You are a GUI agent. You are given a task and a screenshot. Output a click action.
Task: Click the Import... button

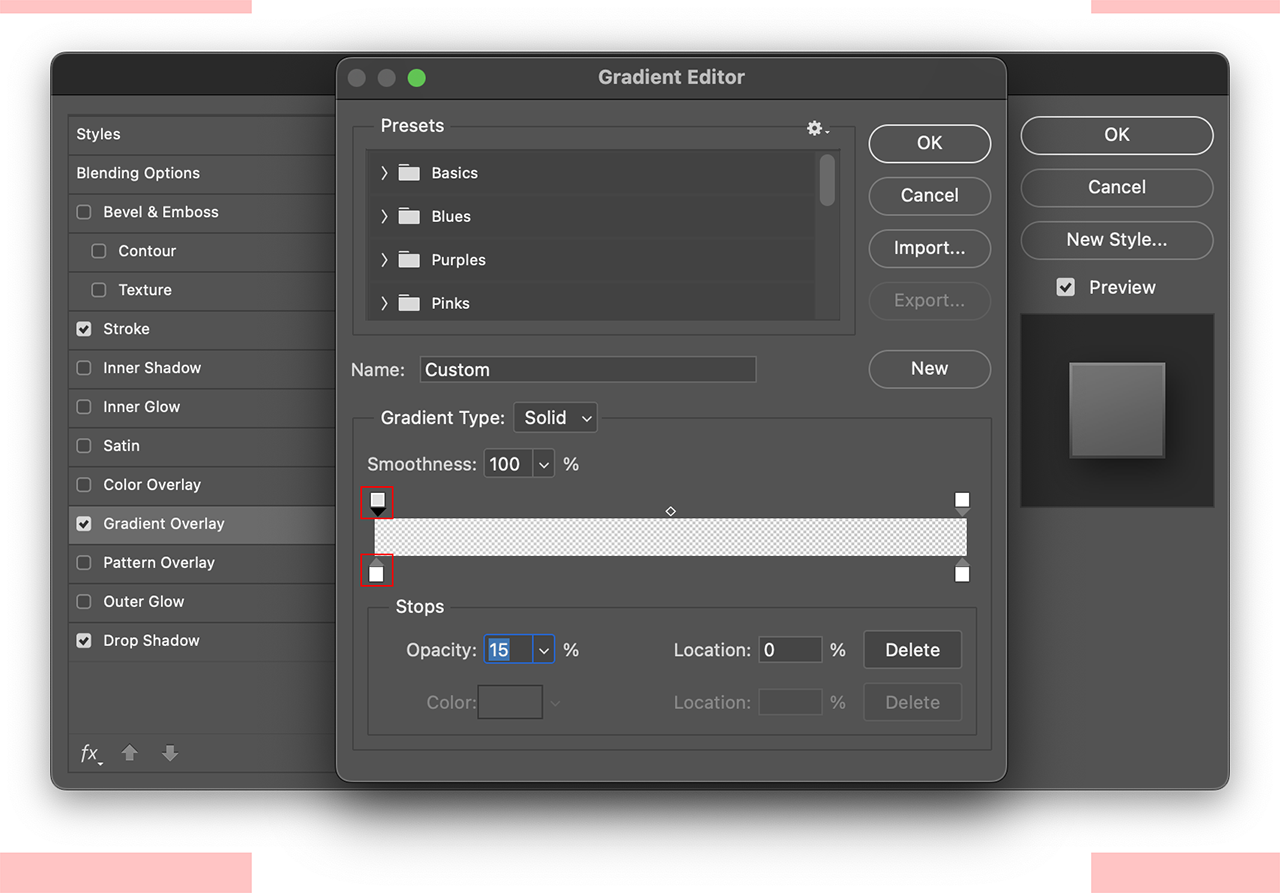[x=930, y=248]
